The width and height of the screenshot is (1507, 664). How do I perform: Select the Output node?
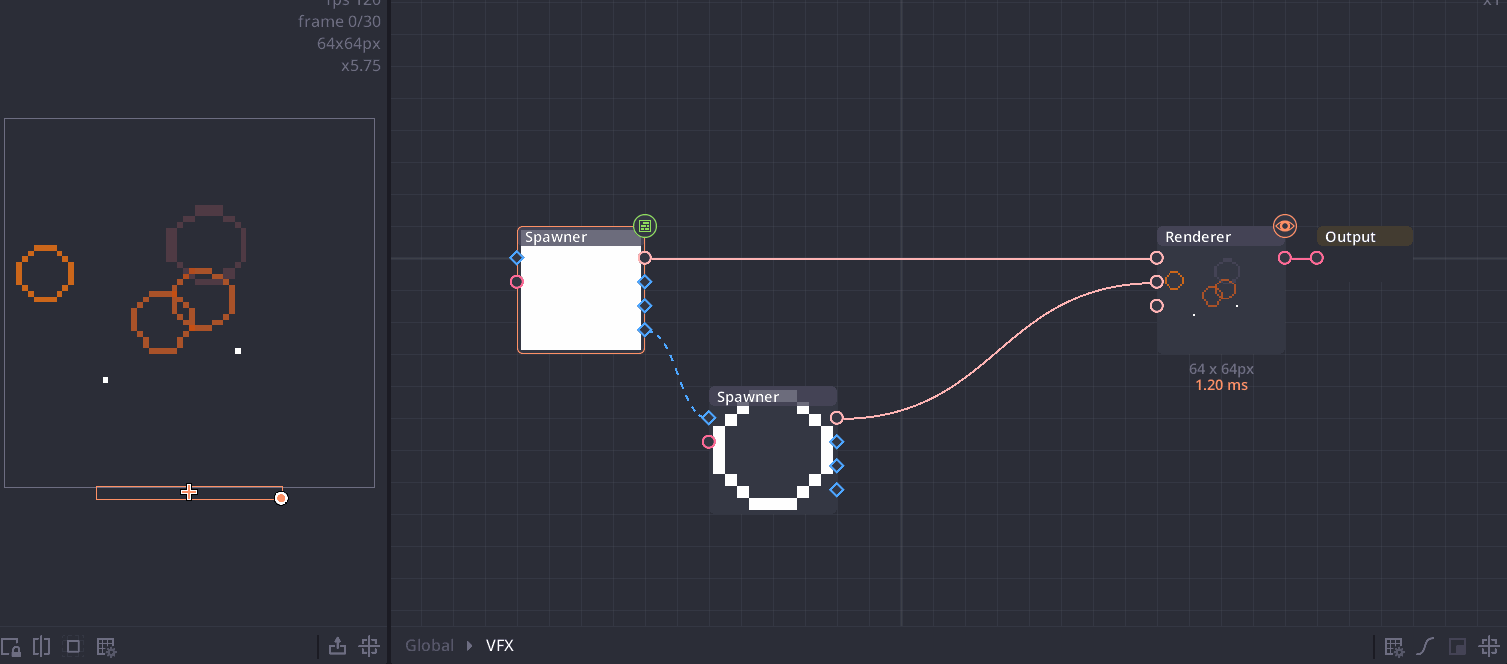(x=1365, y=237)
